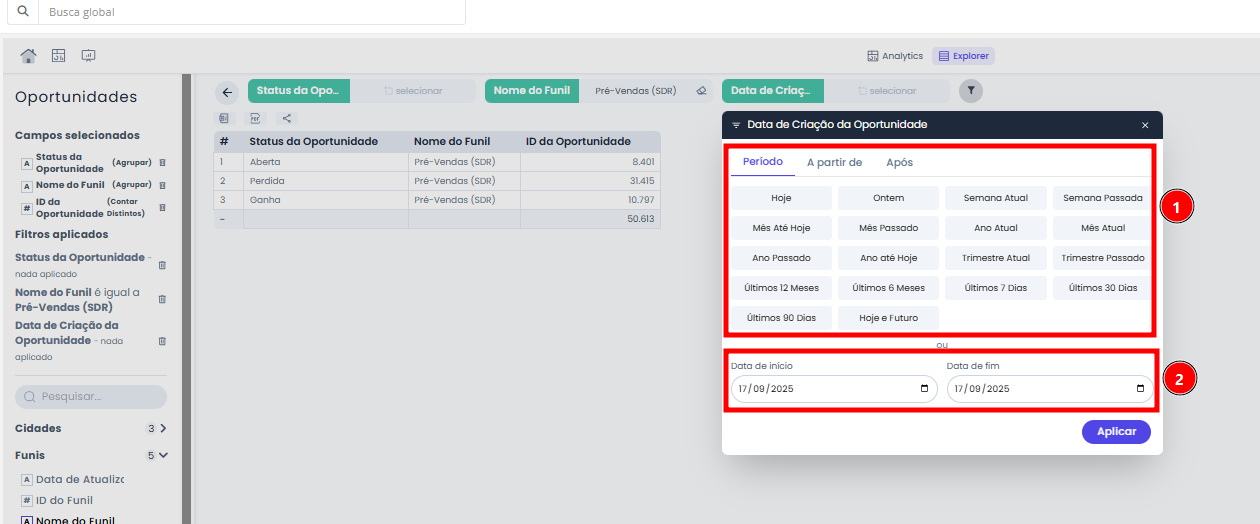Viewport: 1260px width, 524px height.
Task: Switch to the A partir de tab
Action: (x=834, y=162)
